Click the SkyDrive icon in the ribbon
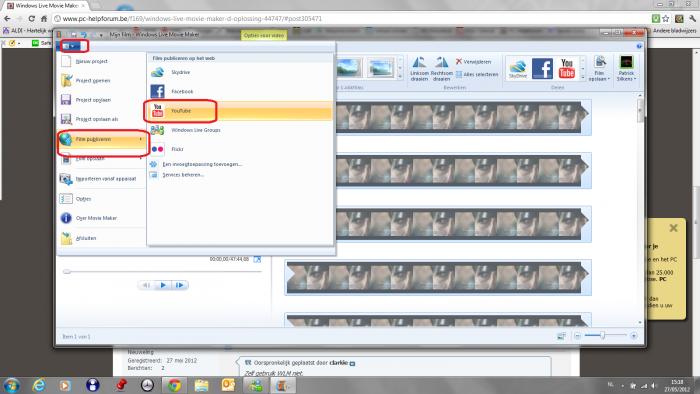 pyautogui.click(x=518, y=69)
